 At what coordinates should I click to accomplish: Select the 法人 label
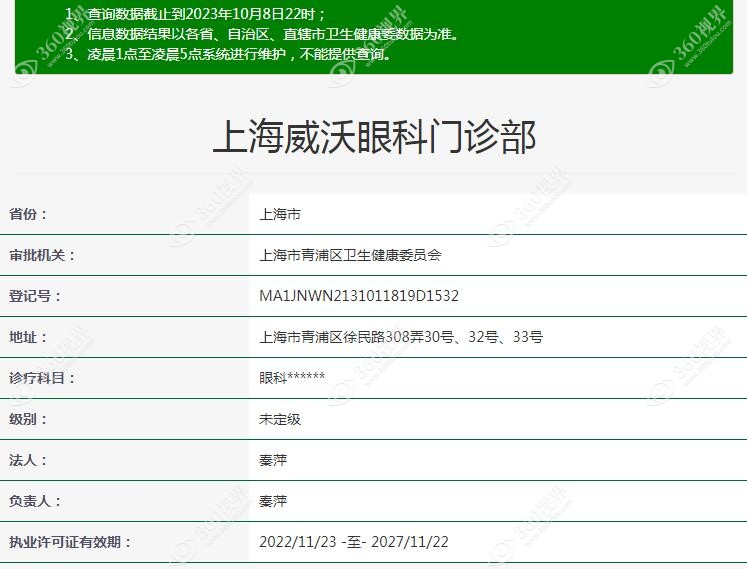tap(28, 460)
